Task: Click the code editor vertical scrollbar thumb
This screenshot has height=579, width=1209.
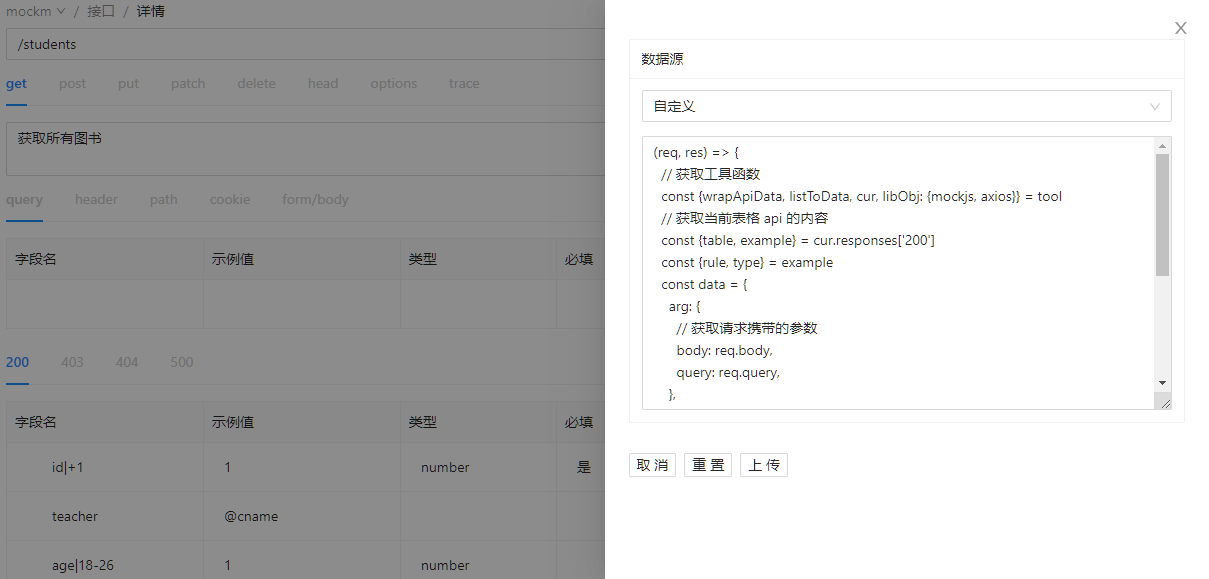Action: click(x=1162, y=214)
